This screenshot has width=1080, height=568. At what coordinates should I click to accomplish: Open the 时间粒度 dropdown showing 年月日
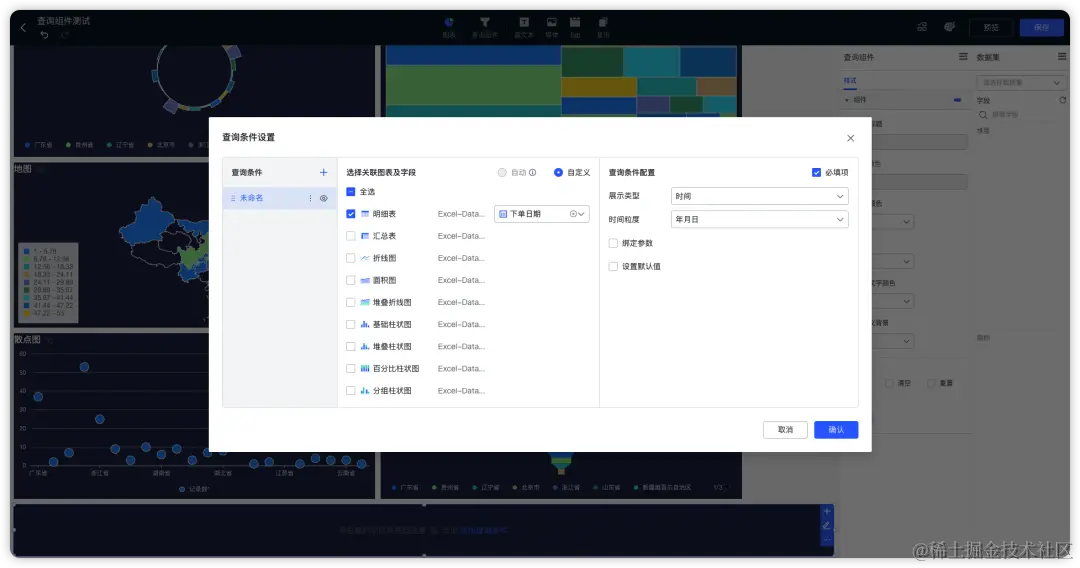pos(759,220)
